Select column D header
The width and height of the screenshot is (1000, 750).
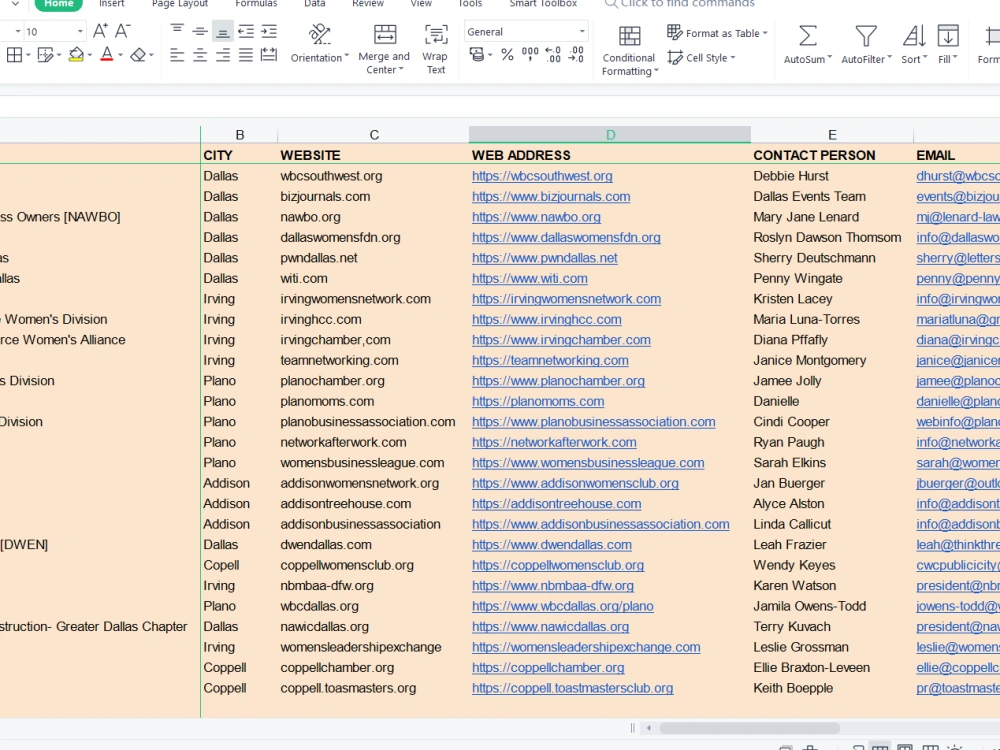pyautogui.click(x=609, y=133)
